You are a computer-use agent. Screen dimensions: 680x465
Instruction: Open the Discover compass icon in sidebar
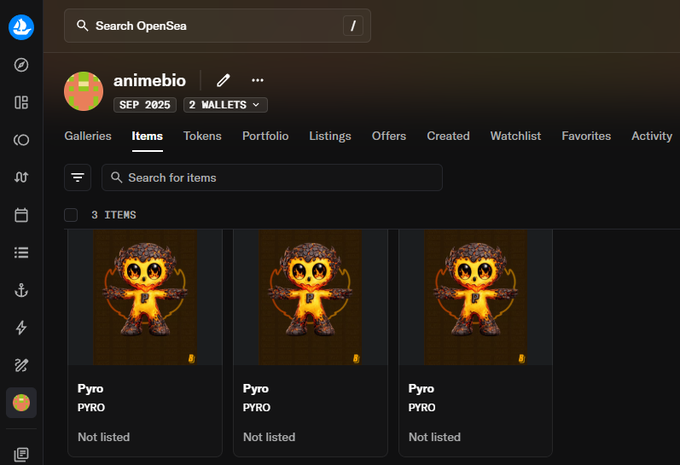[21, 65]
